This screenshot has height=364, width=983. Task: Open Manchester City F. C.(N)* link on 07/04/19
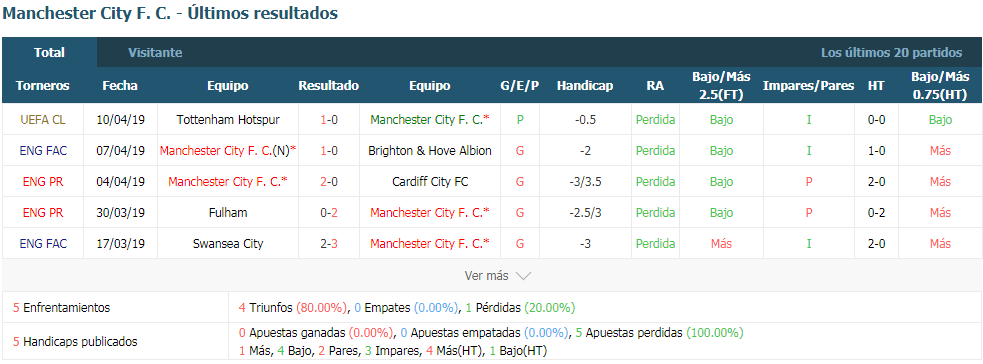pyautogui.click(x=228, y=150)
